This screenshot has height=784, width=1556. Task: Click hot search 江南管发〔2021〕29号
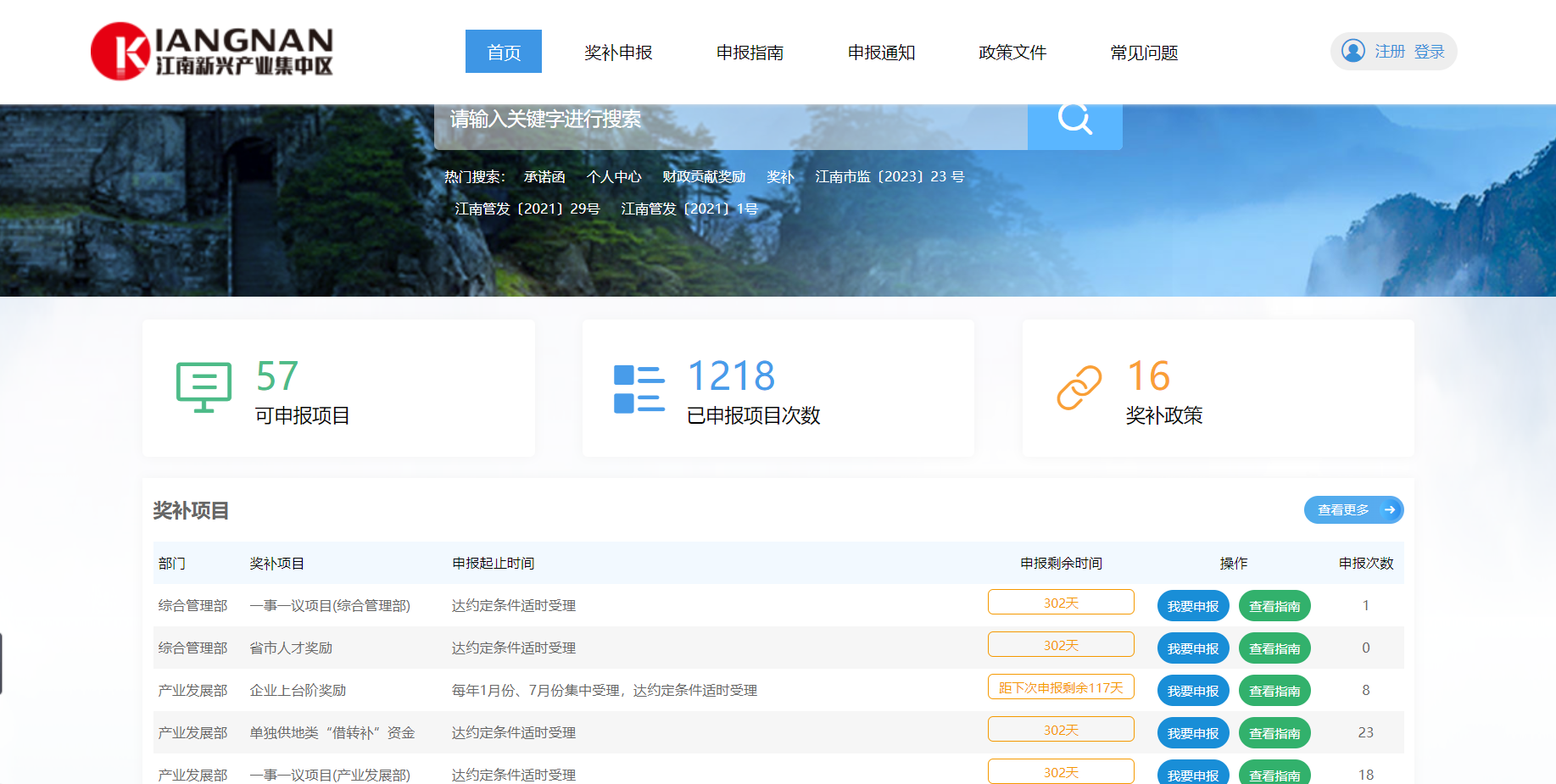tap(527, 209)
